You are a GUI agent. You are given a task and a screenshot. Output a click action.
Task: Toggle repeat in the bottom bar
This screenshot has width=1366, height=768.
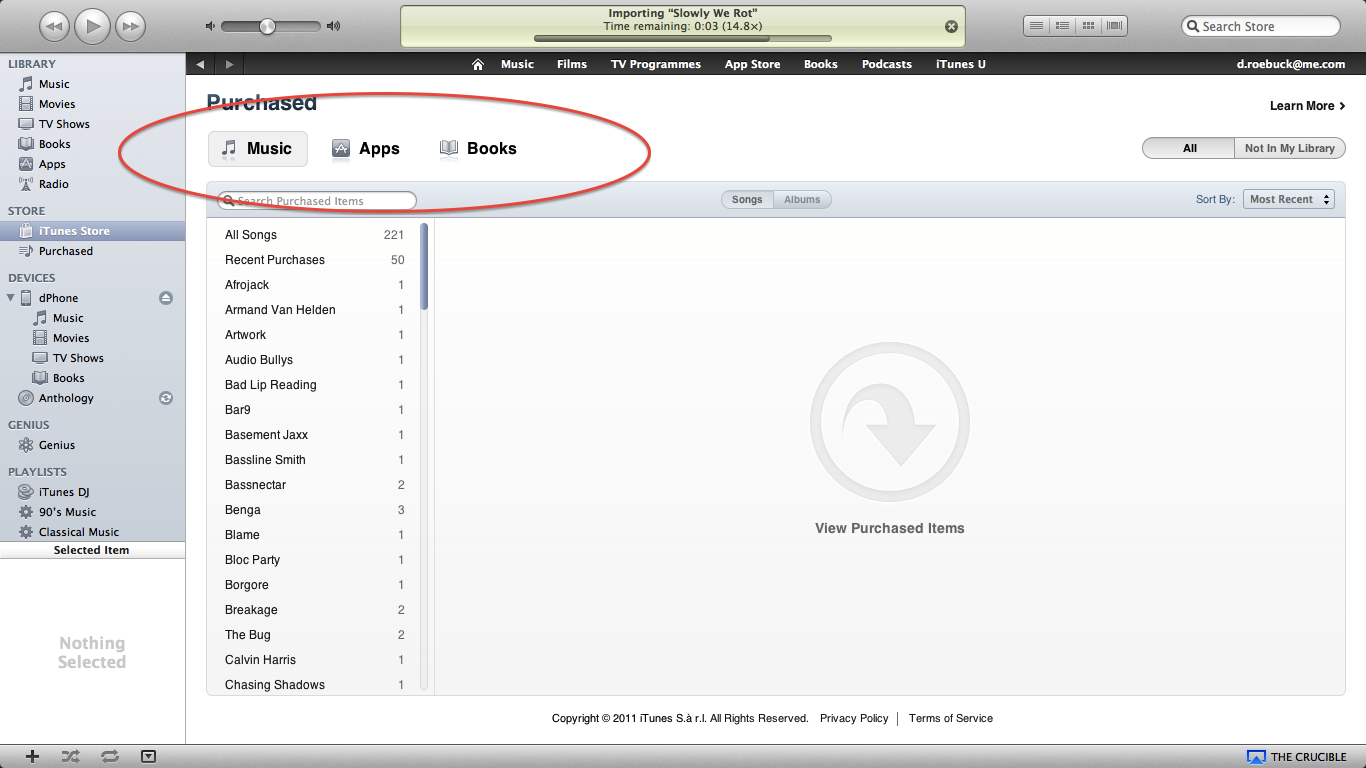(x=109, y=756)
